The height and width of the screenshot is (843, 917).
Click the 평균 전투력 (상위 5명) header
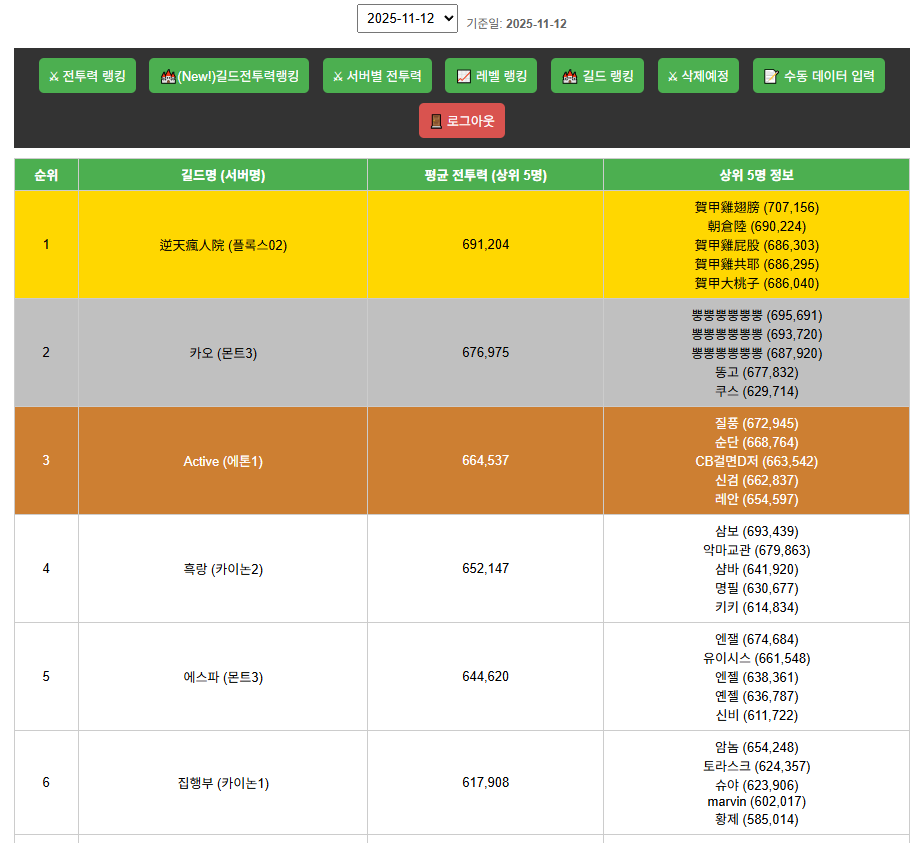(x=485, y=175)
